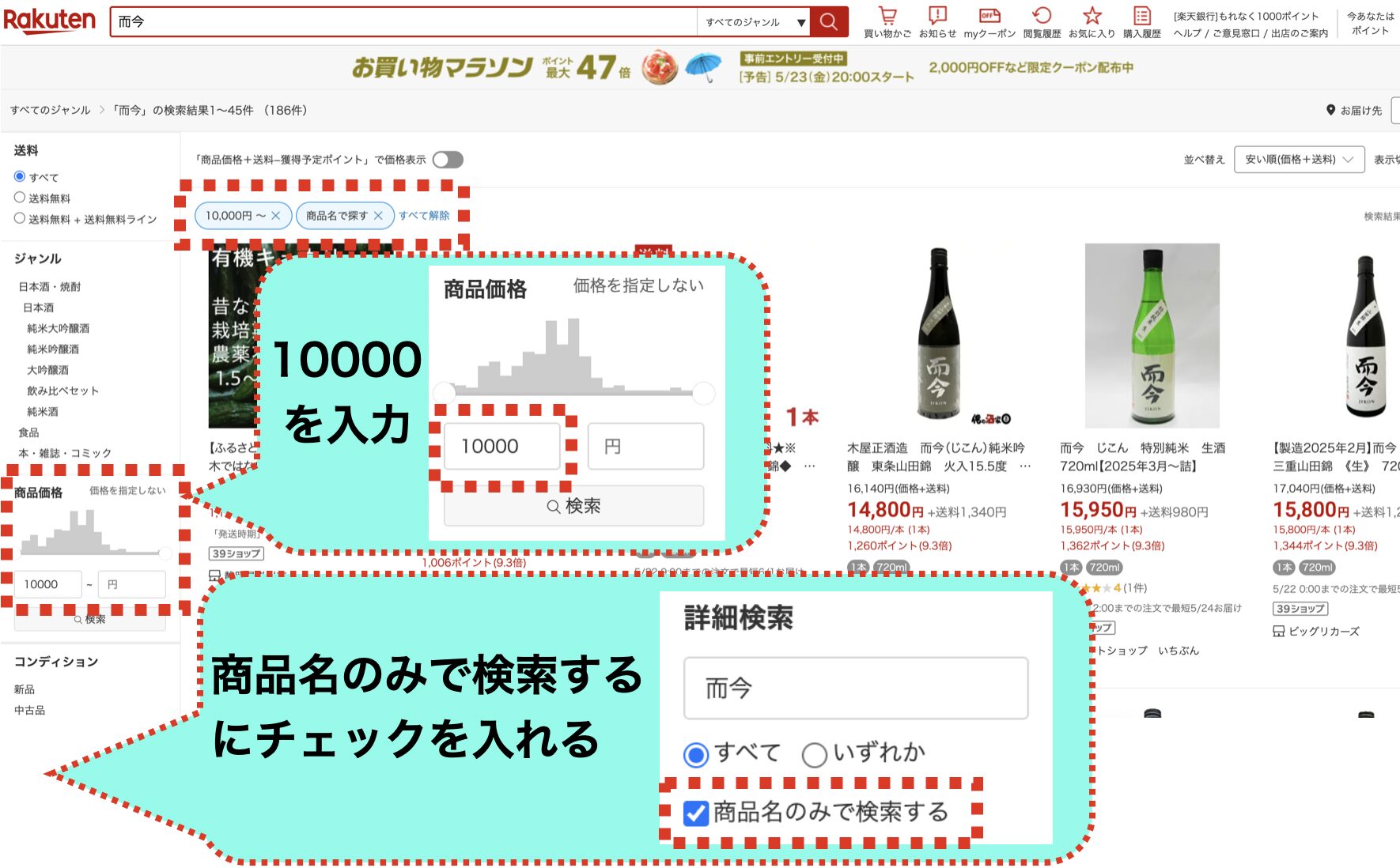Select the 純米吟醸酒 genre
The width and height of the screenshot is (1400, 868).
pyautogui.click(x=53, y=349)
